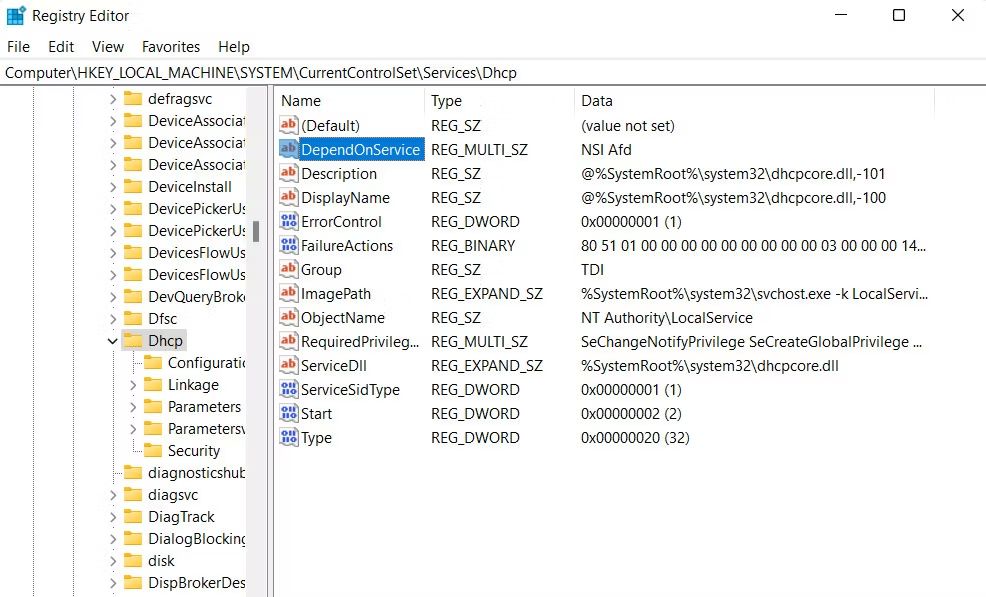The image size is (986, 597).
Task: Click the Start DWORD value icon
Action: [289, 413]
